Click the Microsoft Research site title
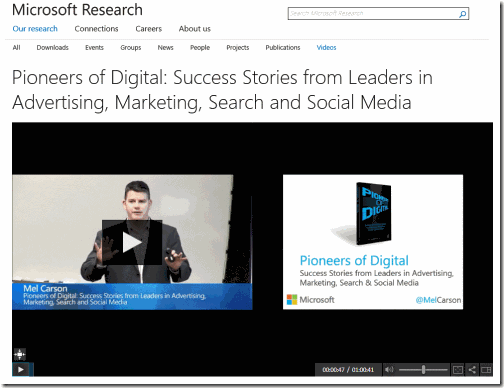This screenshot has width=504, height=388. [77, 9]
